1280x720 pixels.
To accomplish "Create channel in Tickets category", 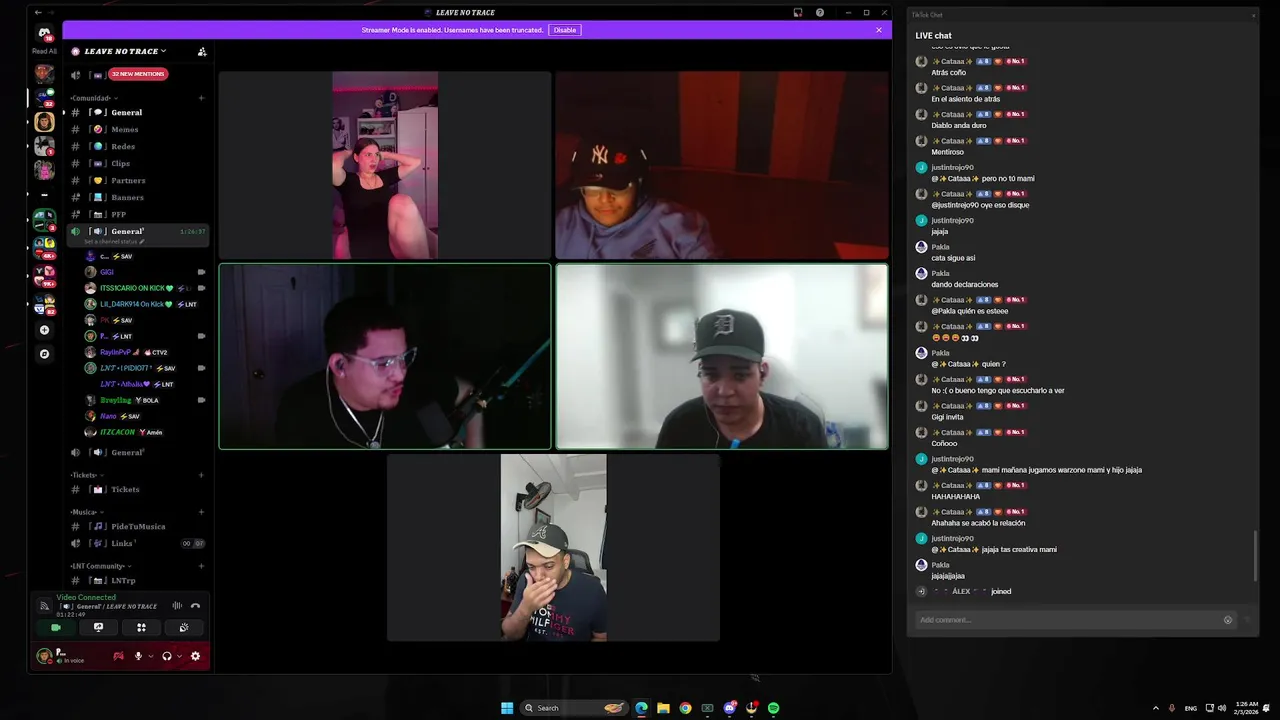I will click(x=201, y=475).
